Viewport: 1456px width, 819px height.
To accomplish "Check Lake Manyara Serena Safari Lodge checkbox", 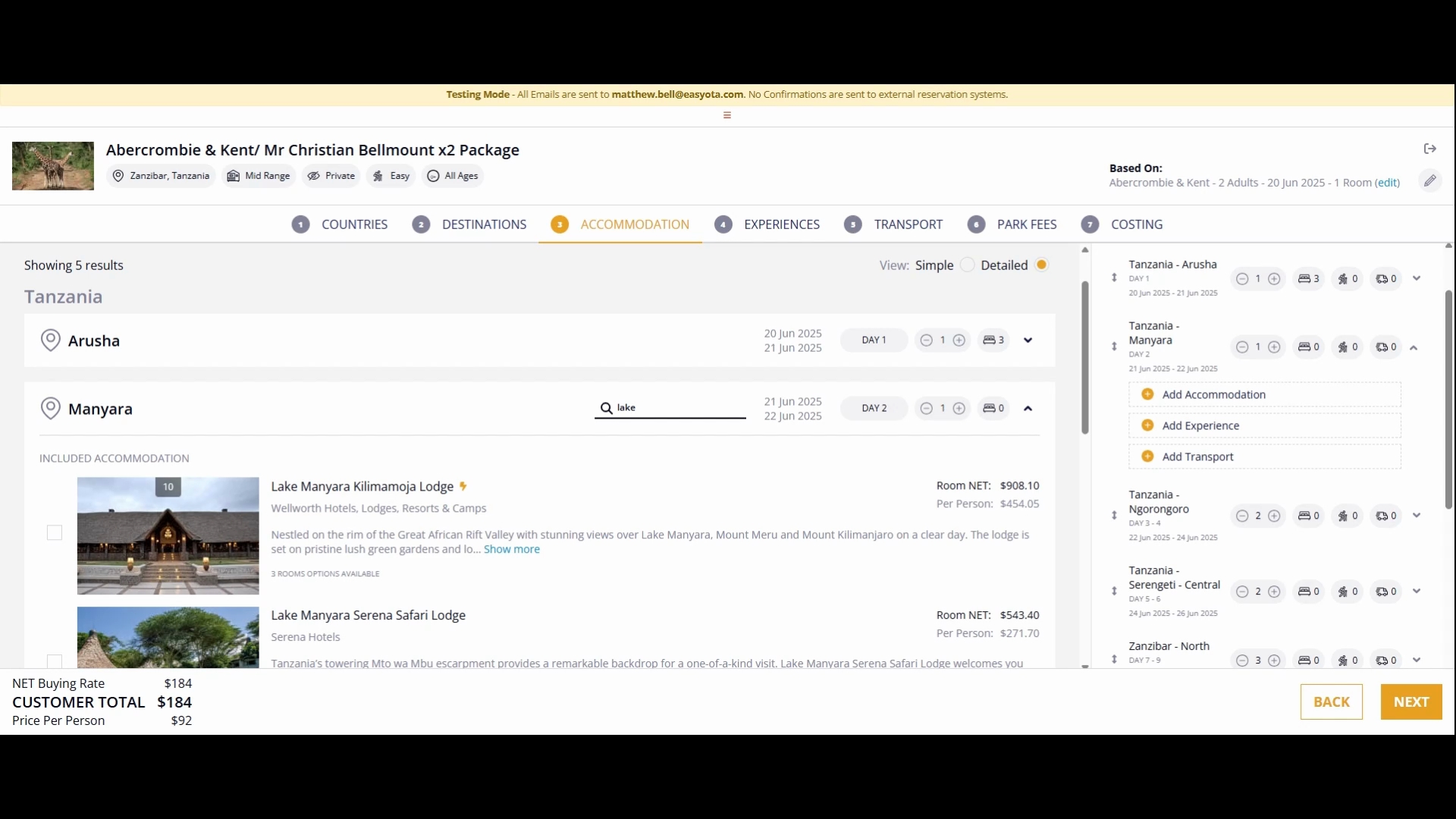I will 55,661.
